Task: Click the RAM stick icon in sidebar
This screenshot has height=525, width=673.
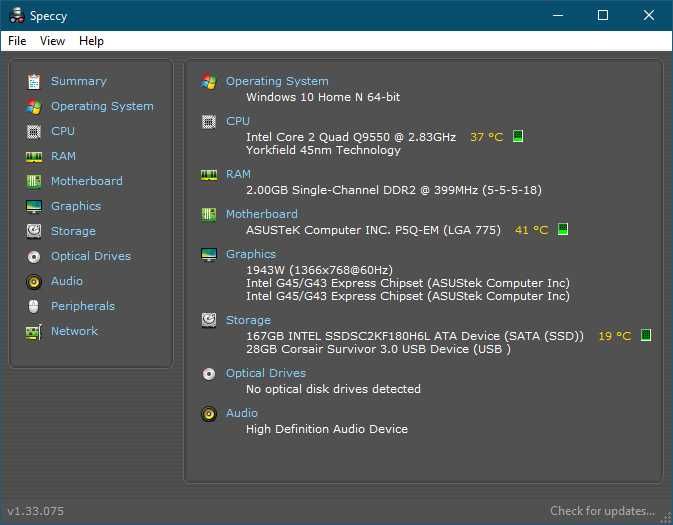Action: (34, 156)
